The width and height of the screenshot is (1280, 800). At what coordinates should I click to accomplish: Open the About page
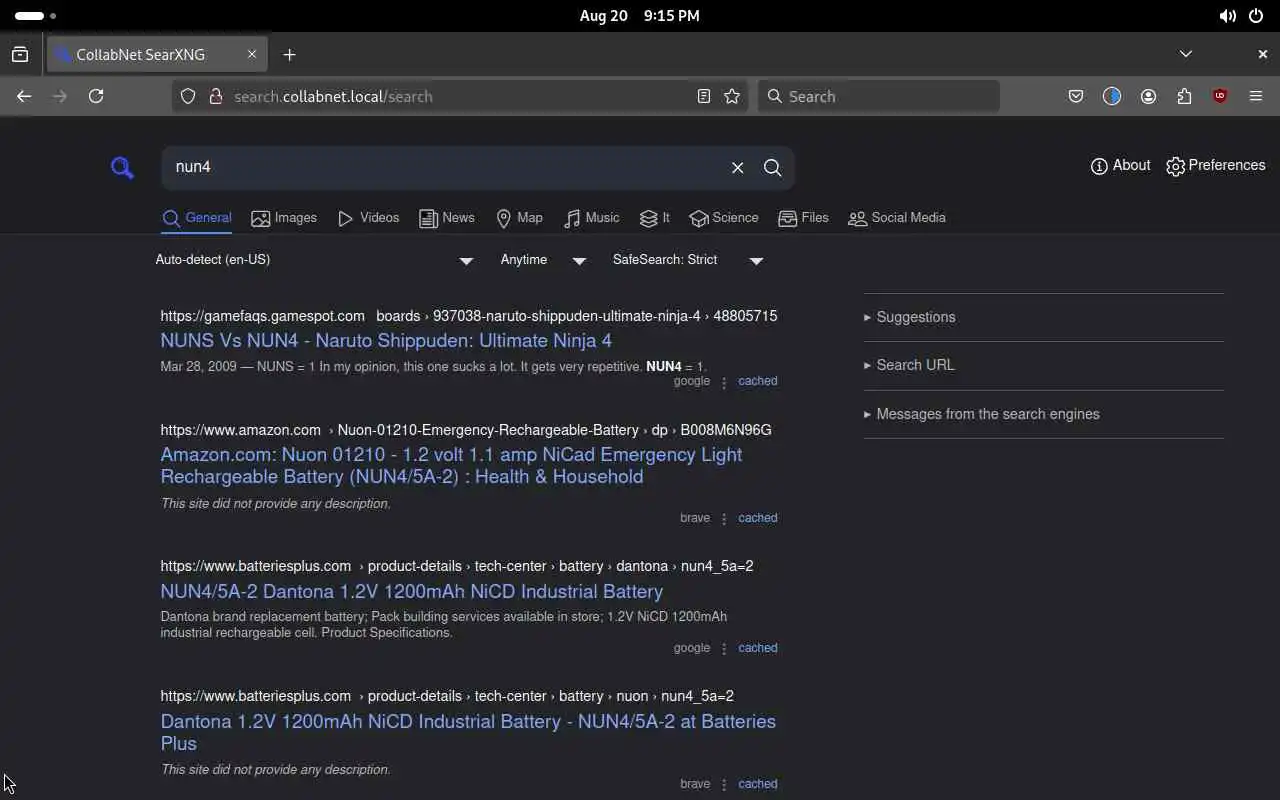[1121, 166]
